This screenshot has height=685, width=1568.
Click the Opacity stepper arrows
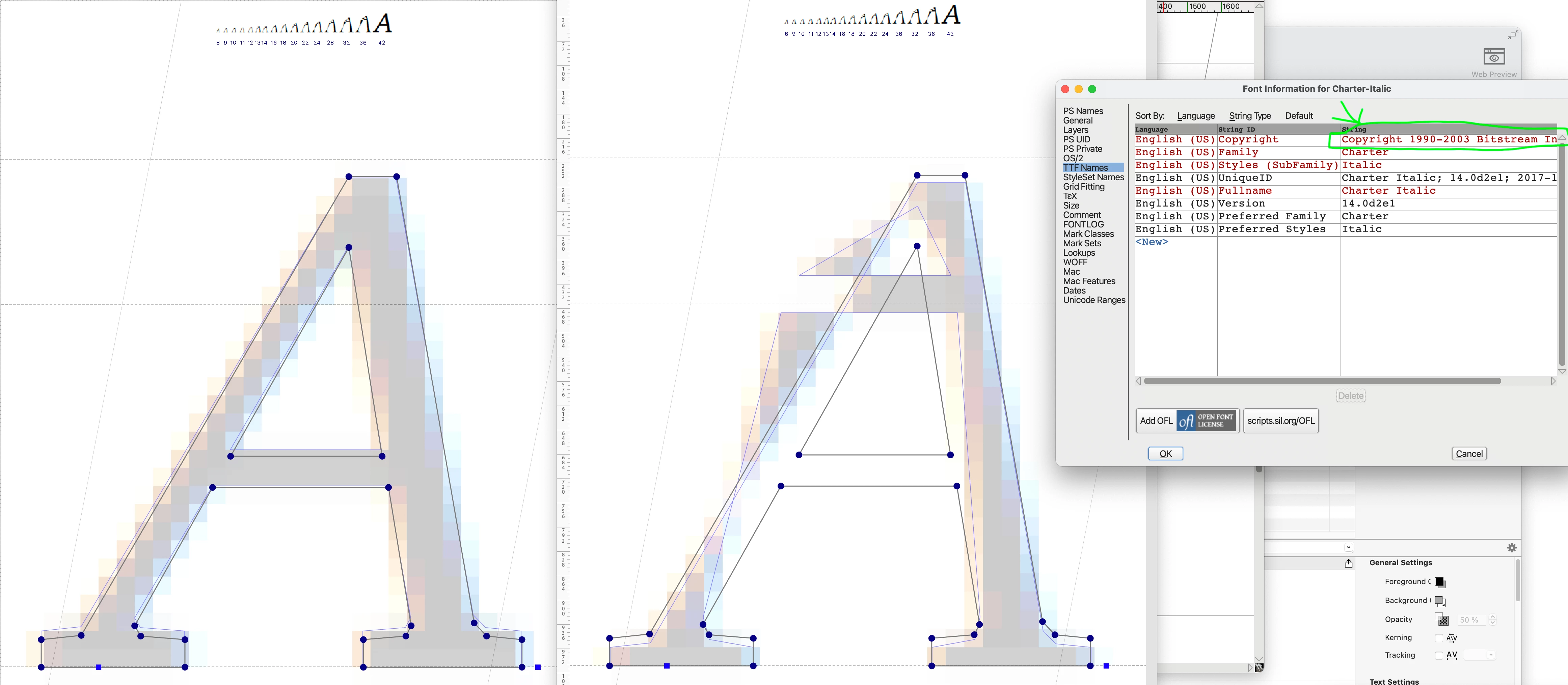(1492, 620)
